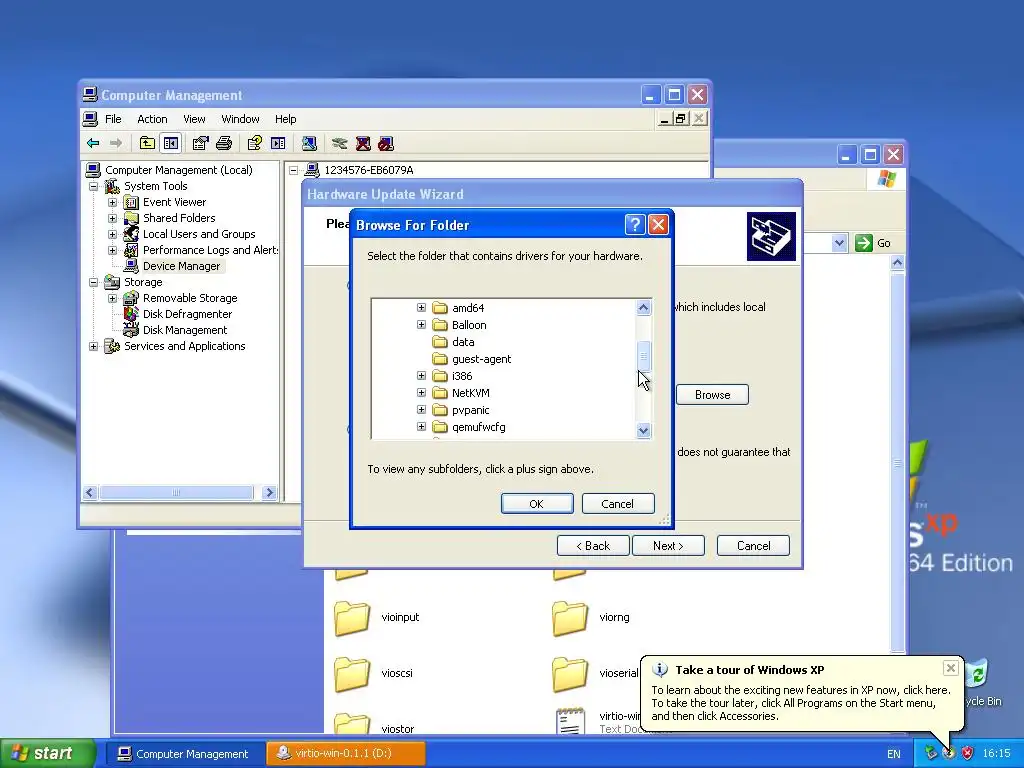1024x768 pixels.
Task: Click the folder list scroll down arrow
Action: coord(643,430)
